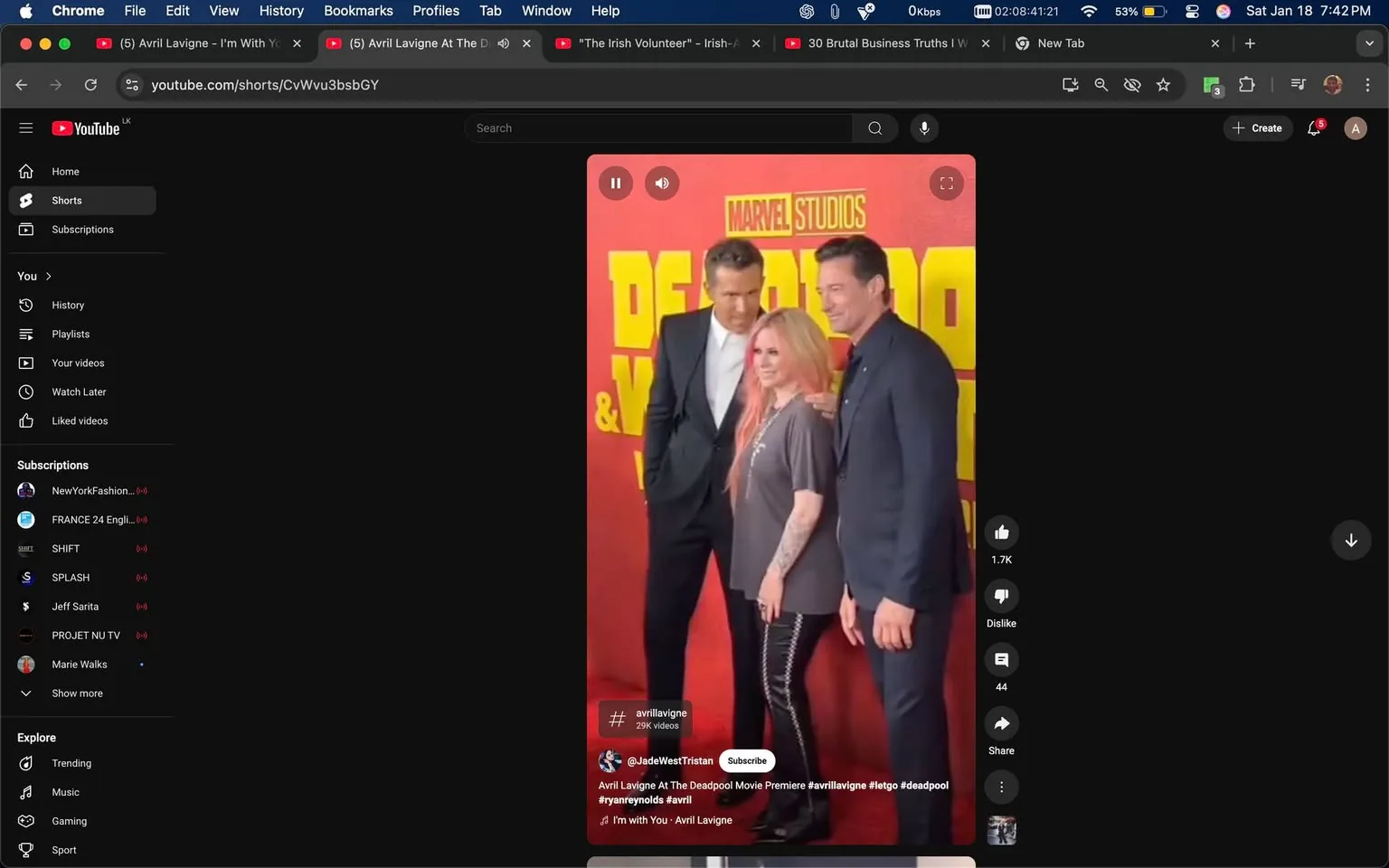Open the Bookmarks menu
Screen dimensions: 1389x868
pos(358,11)
